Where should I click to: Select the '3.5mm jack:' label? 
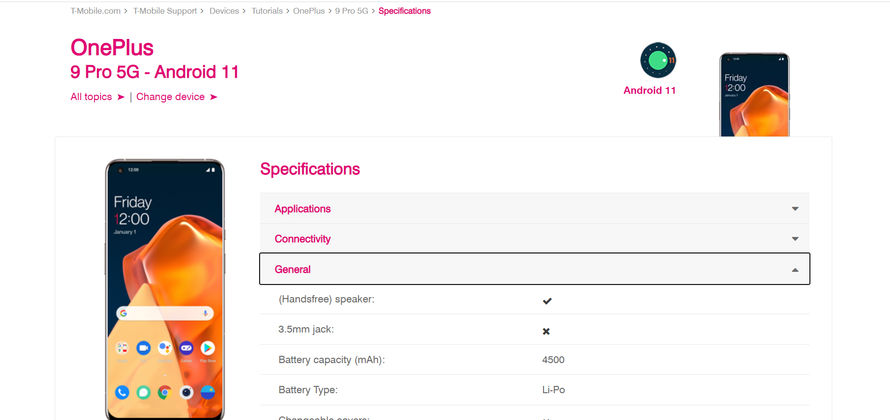(x=307, y=329)
